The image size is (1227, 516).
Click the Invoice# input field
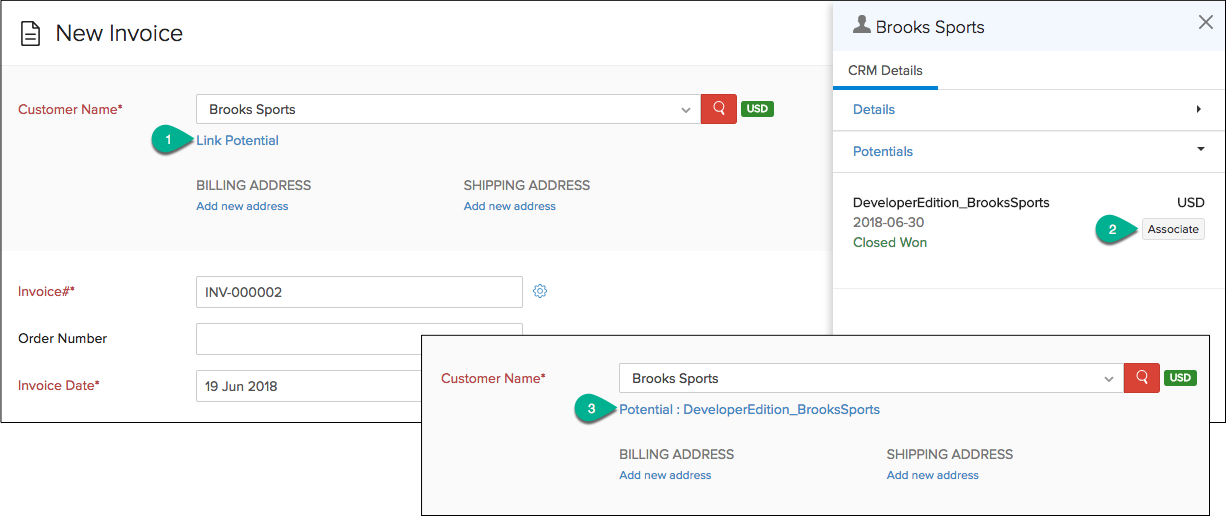click(359, 292)
